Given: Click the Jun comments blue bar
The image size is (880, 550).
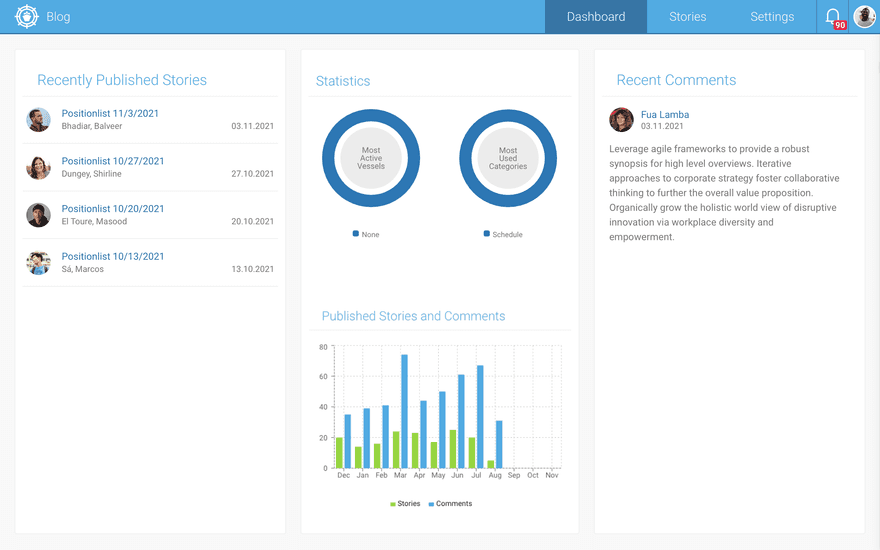Looking at the screenshot, I should coord(461,421).
